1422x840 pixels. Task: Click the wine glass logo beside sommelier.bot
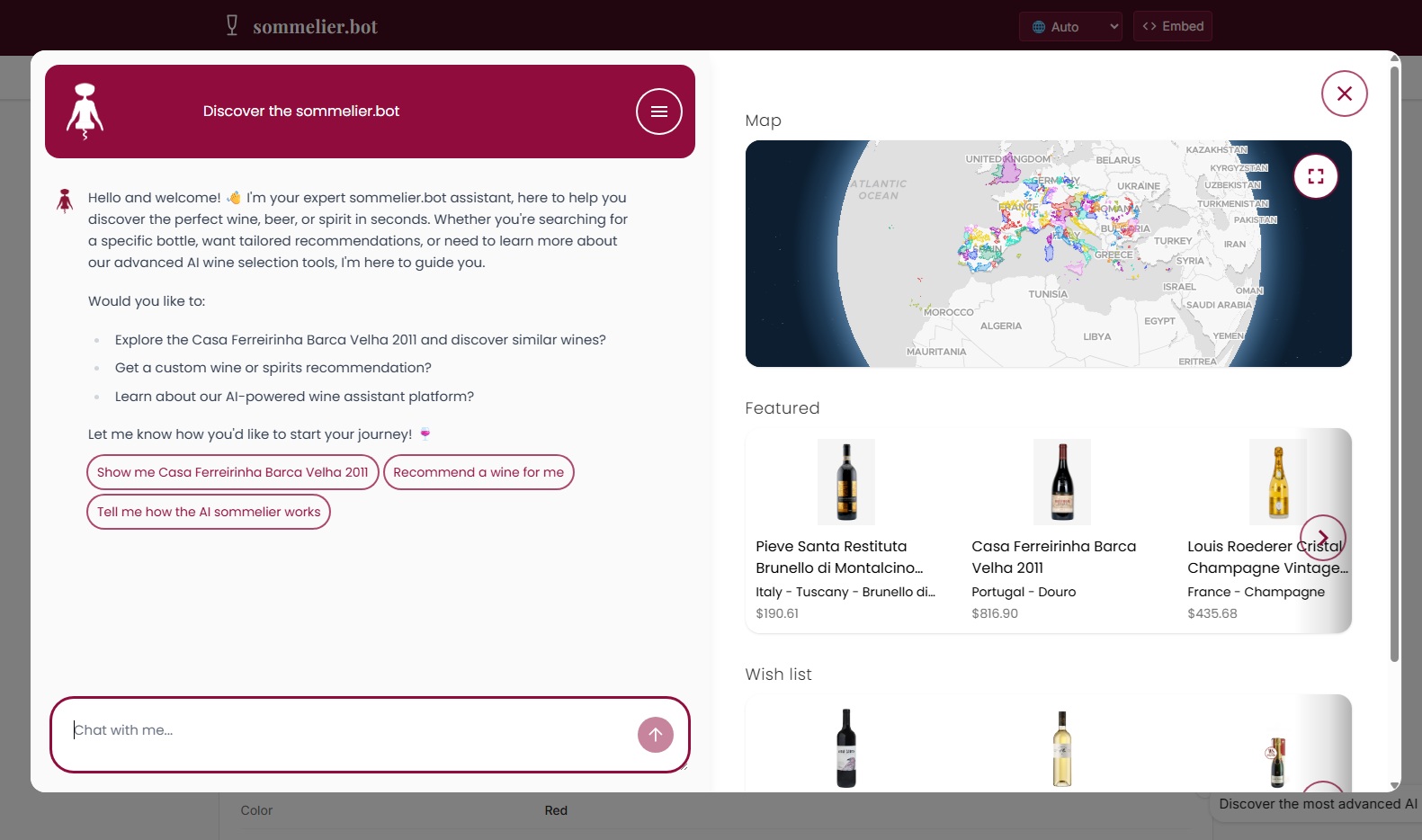coord(232,25)
